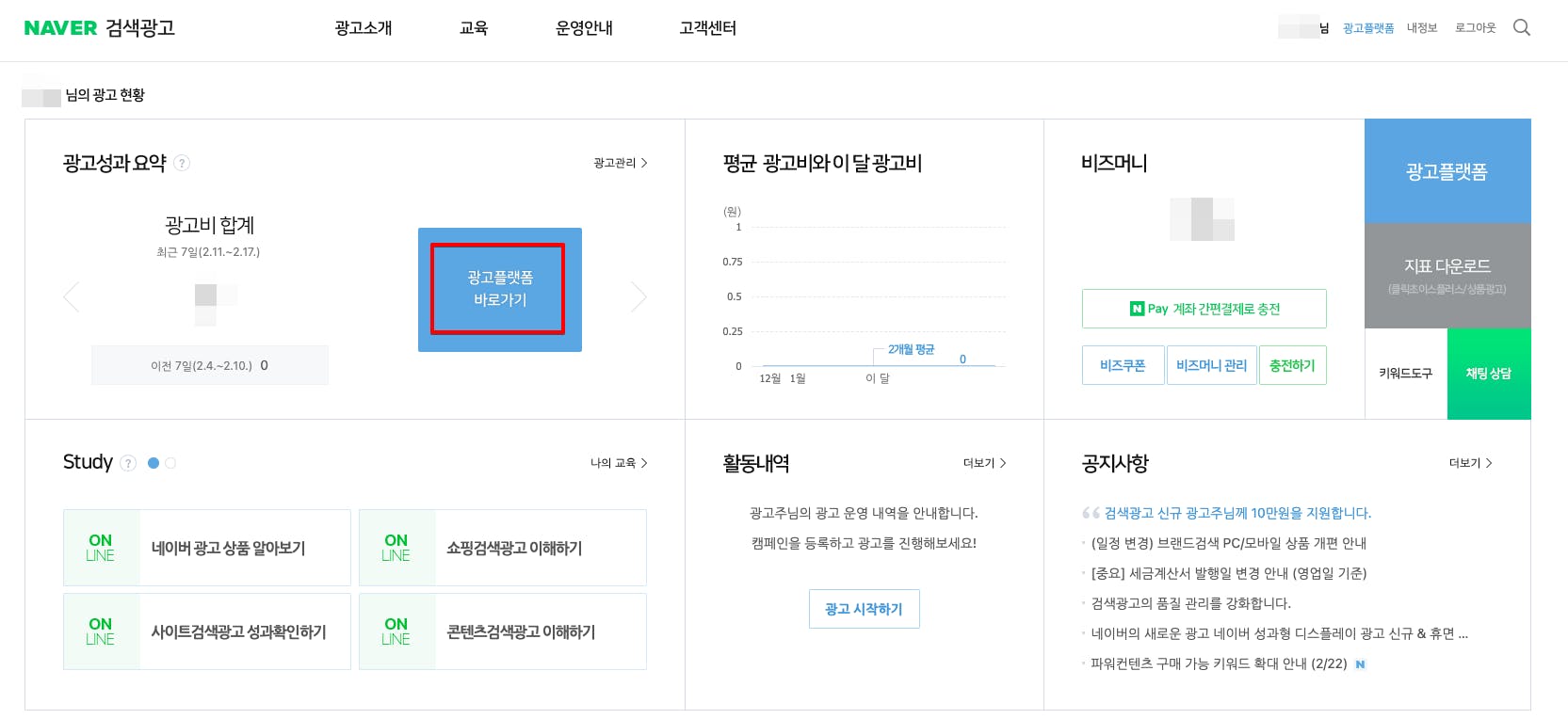This screenshot has height=719, width=1568.
Task: Click the 공지사항 heading
Action: [x=1115, y=463]
